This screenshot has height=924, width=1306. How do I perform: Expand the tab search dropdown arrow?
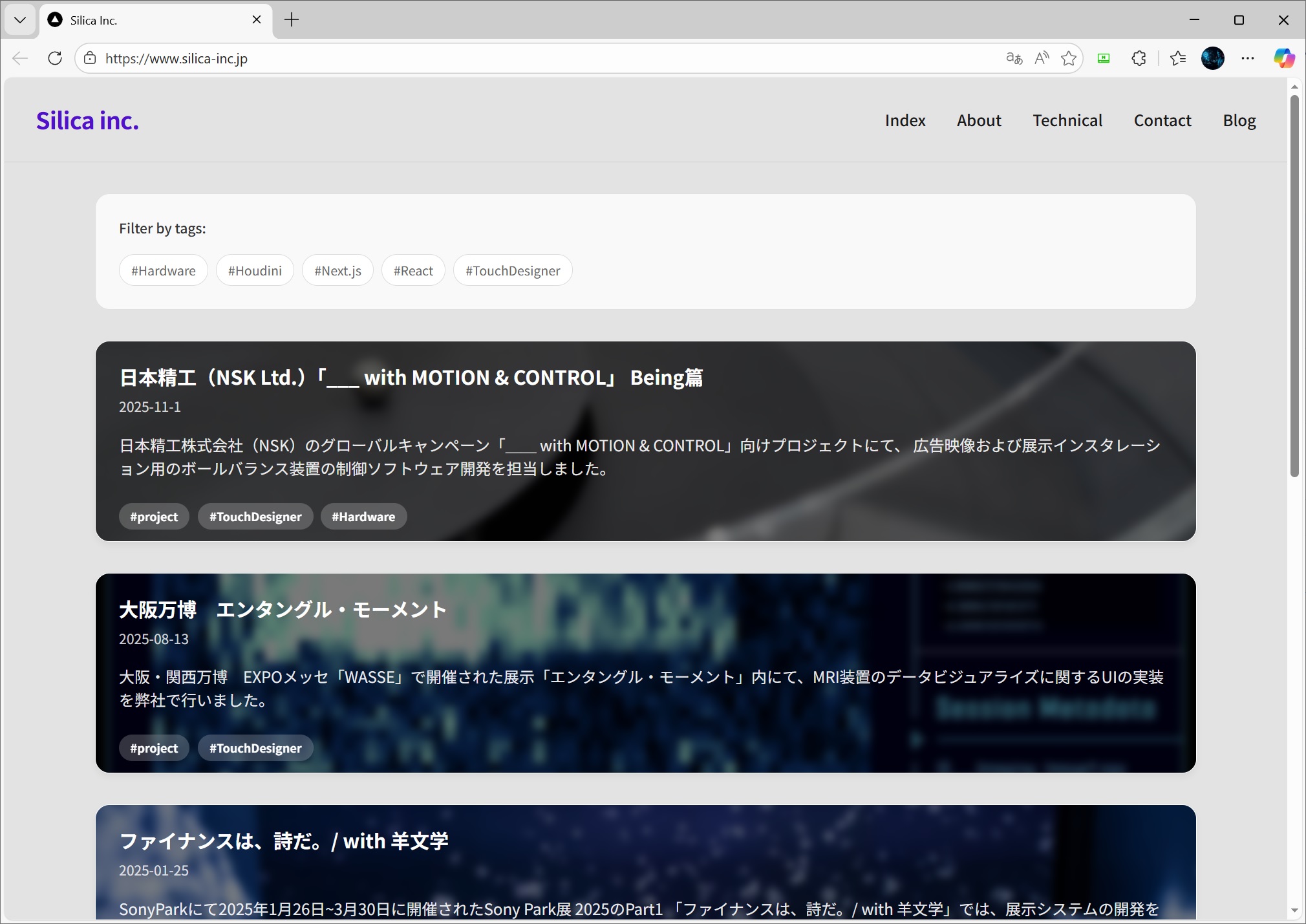pos(20,19)
